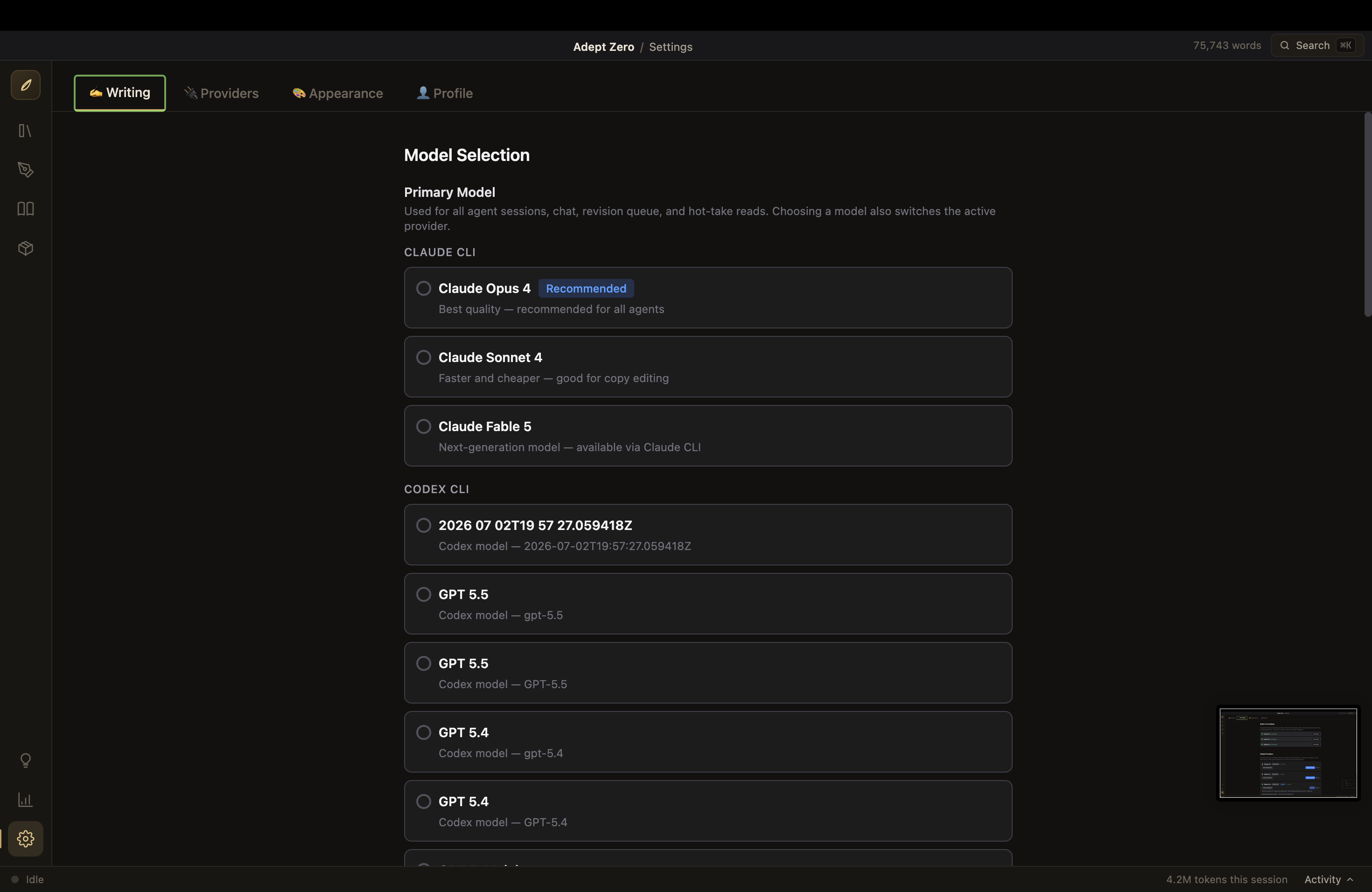Click 'Best quality — recommended for all agents' text

551,309
